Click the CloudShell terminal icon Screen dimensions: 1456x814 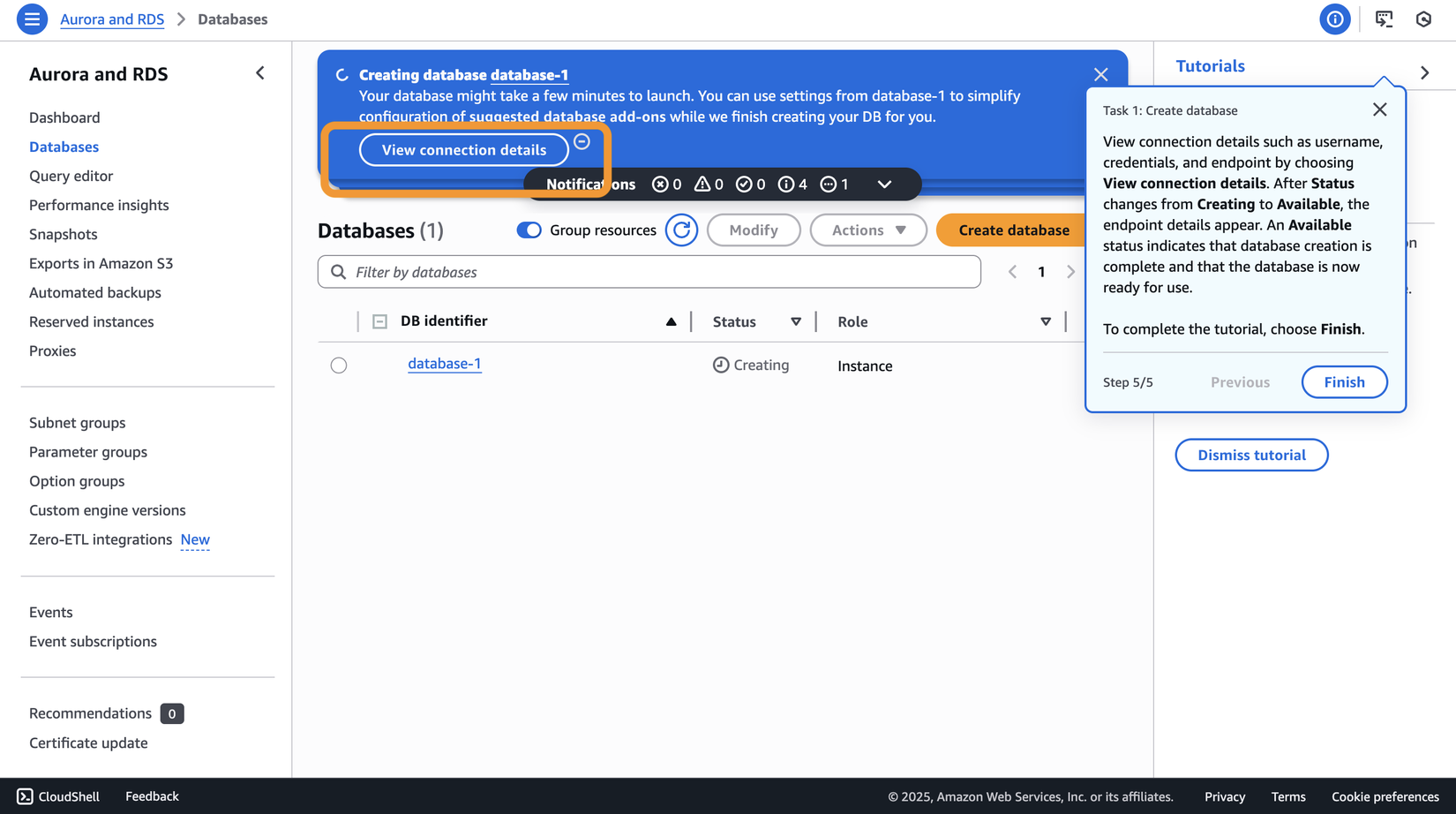[x=25, y=796]
